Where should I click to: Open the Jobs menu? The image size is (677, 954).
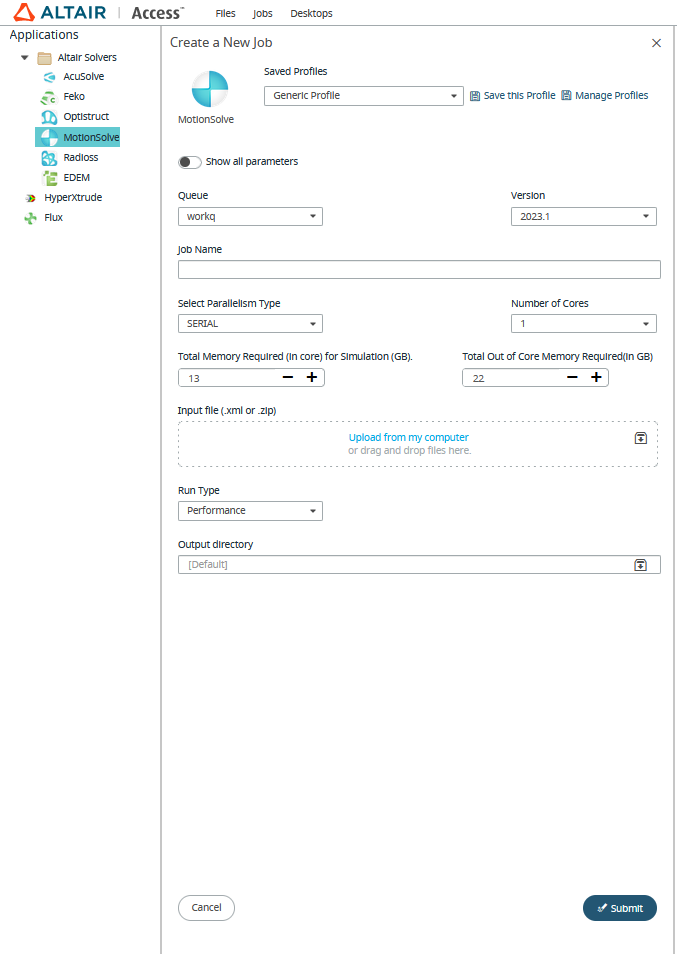pyautogui.click(x=263, y=13)
